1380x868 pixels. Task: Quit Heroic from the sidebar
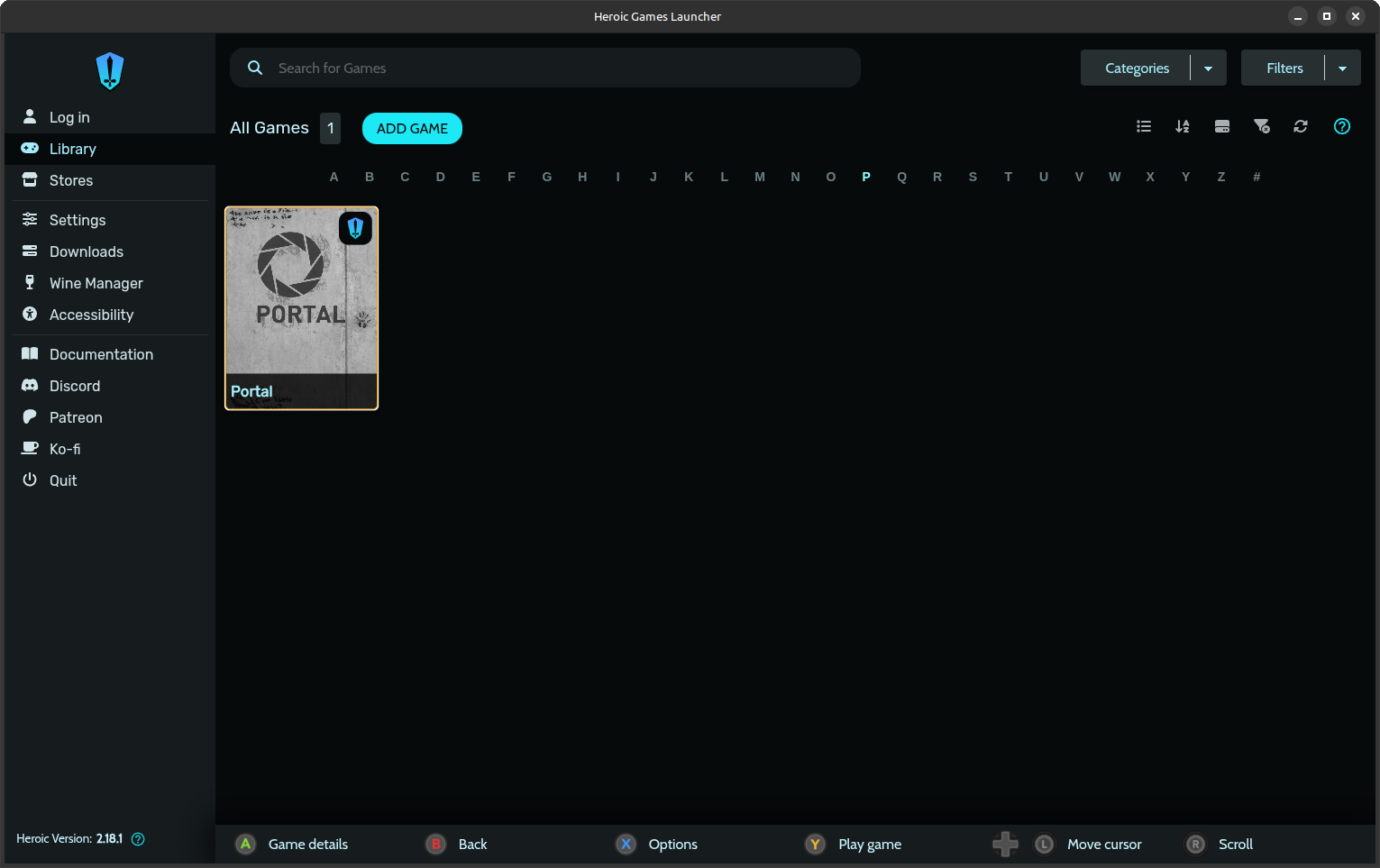click(x=110, y=480)
